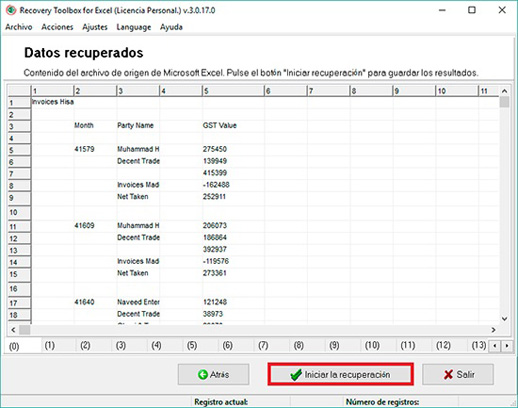Click cell with value 392937

233,249
